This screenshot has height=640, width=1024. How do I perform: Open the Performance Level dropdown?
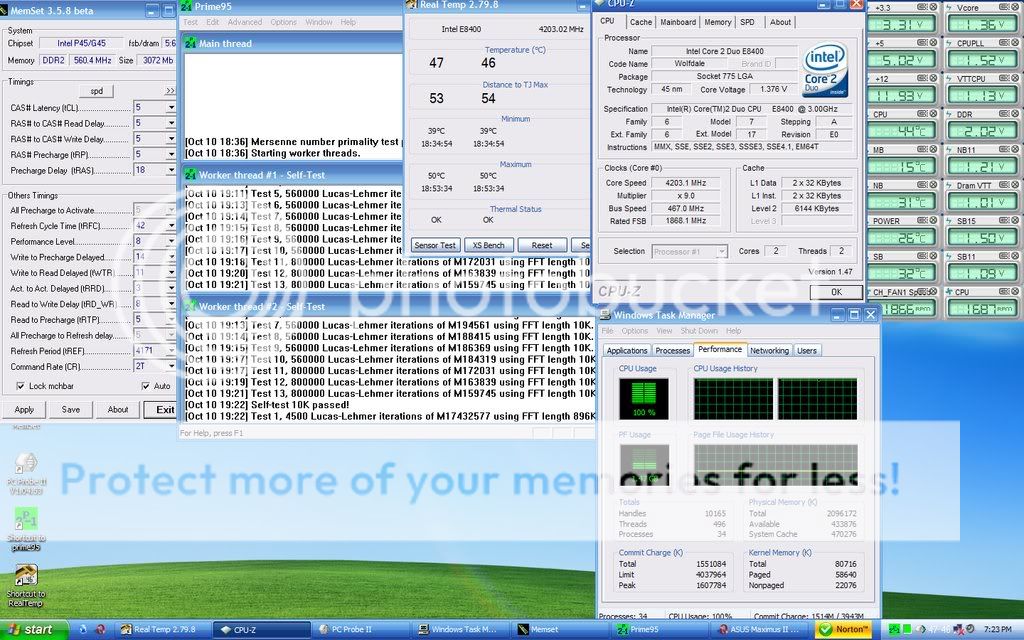coord(170,241)
